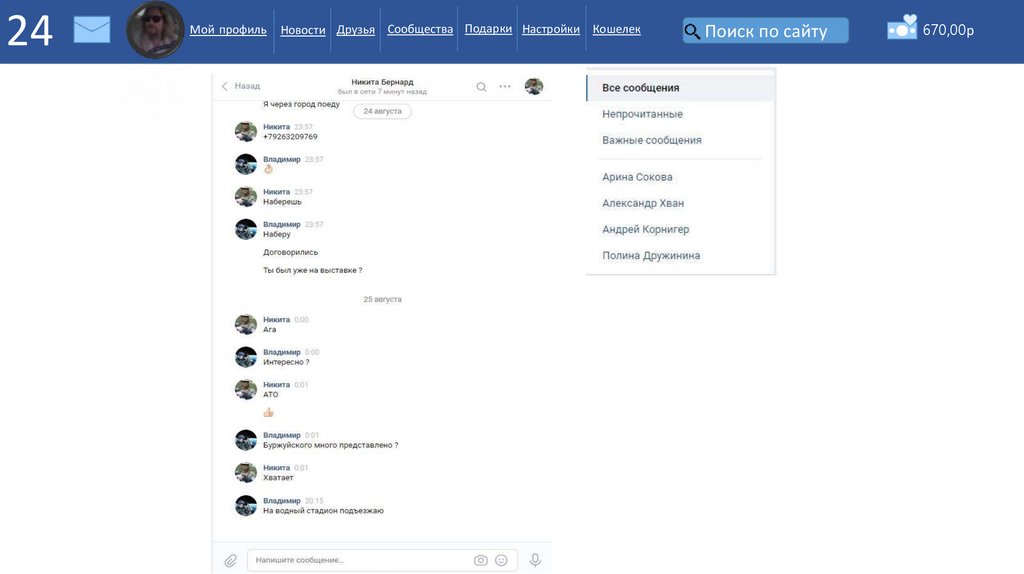
Task: Open Новости in top navigation
Action: pyautogui.click(x=303, y=30)
